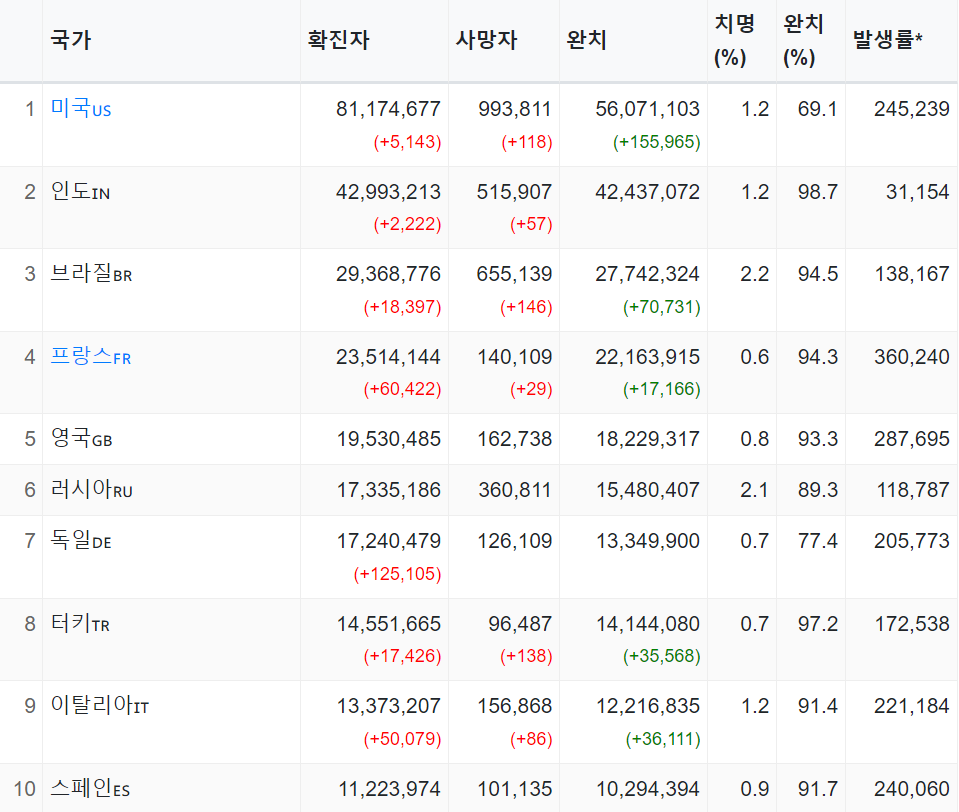Select the 이탈리아 IT country name
Screen dimensions: 959x812
(x=100, y=706)
